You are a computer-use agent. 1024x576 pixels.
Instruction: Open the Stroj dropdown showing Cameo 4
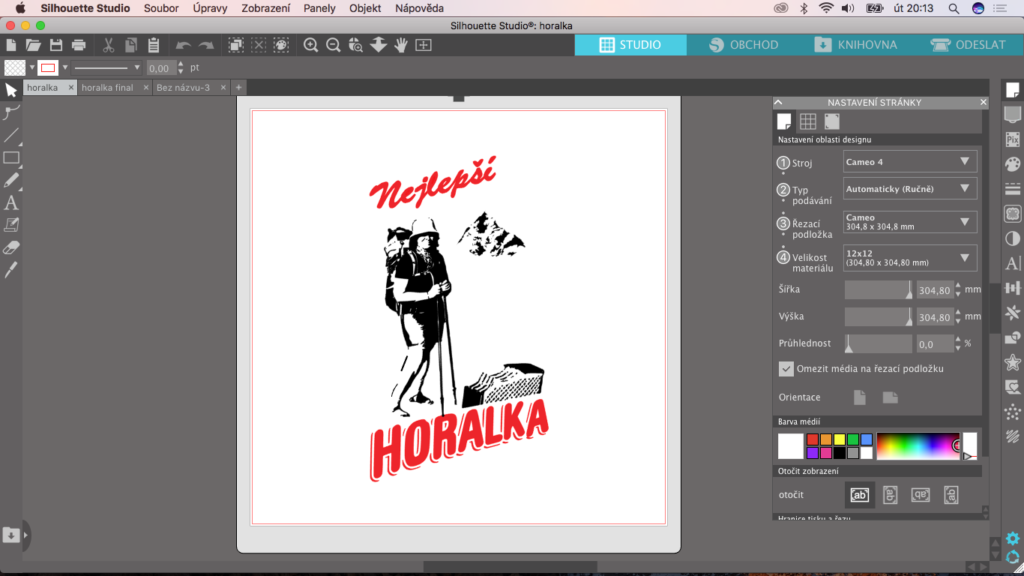[910, 162]
